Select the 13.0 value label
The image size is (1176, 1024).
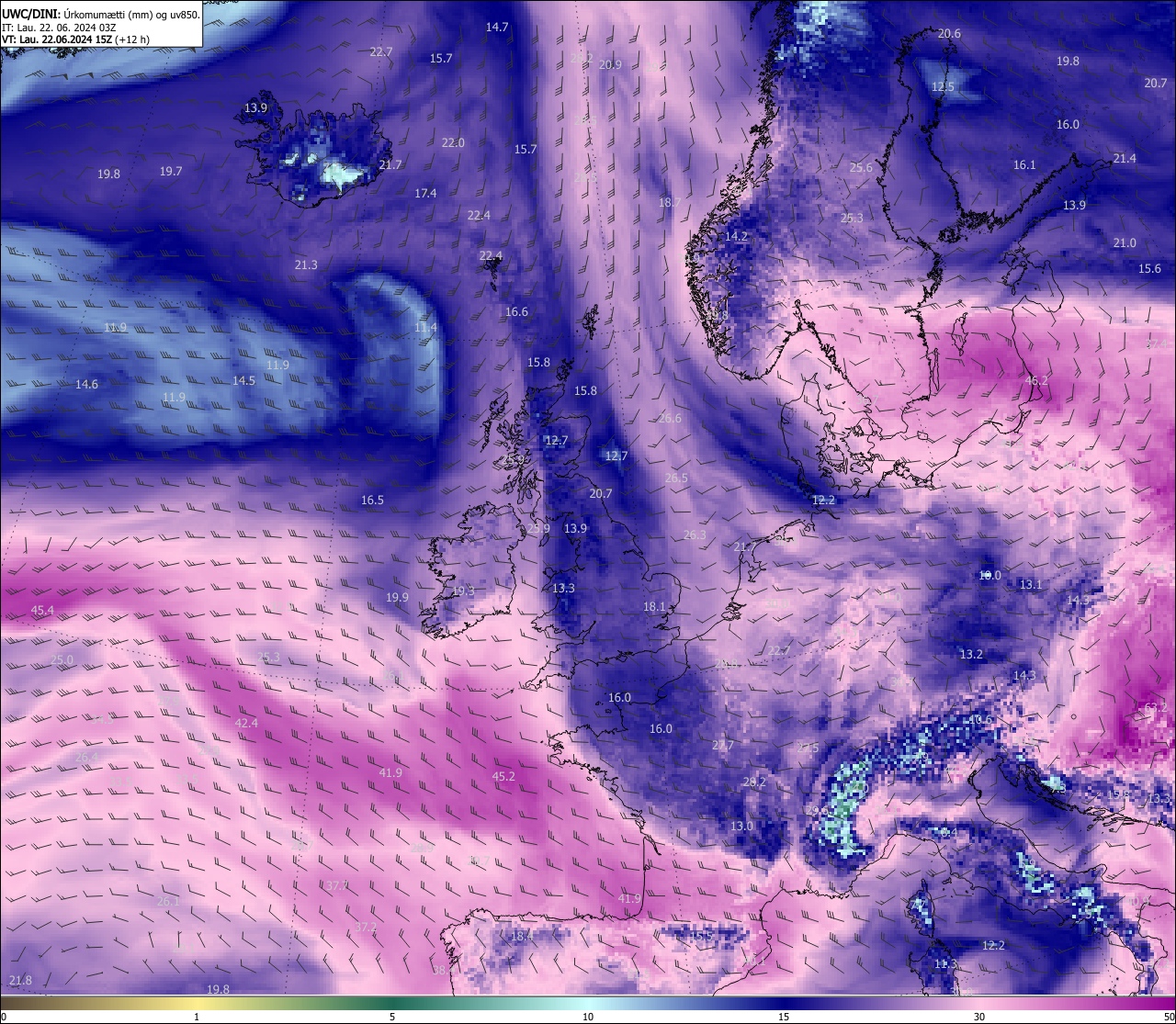pyautogui.click(x=741, y=827)
